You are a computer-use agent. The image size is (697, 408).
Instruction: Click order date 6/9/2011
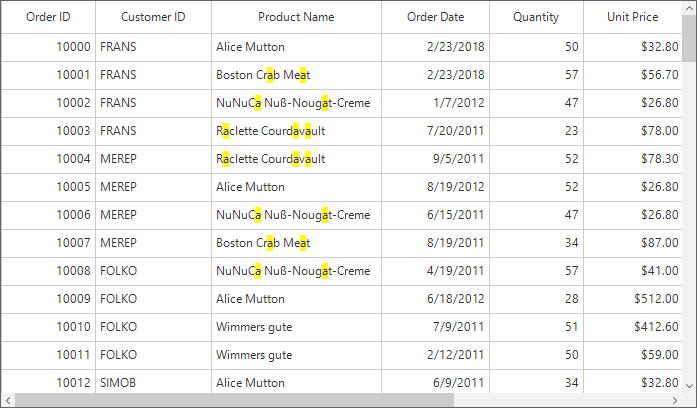coord(459,383)
